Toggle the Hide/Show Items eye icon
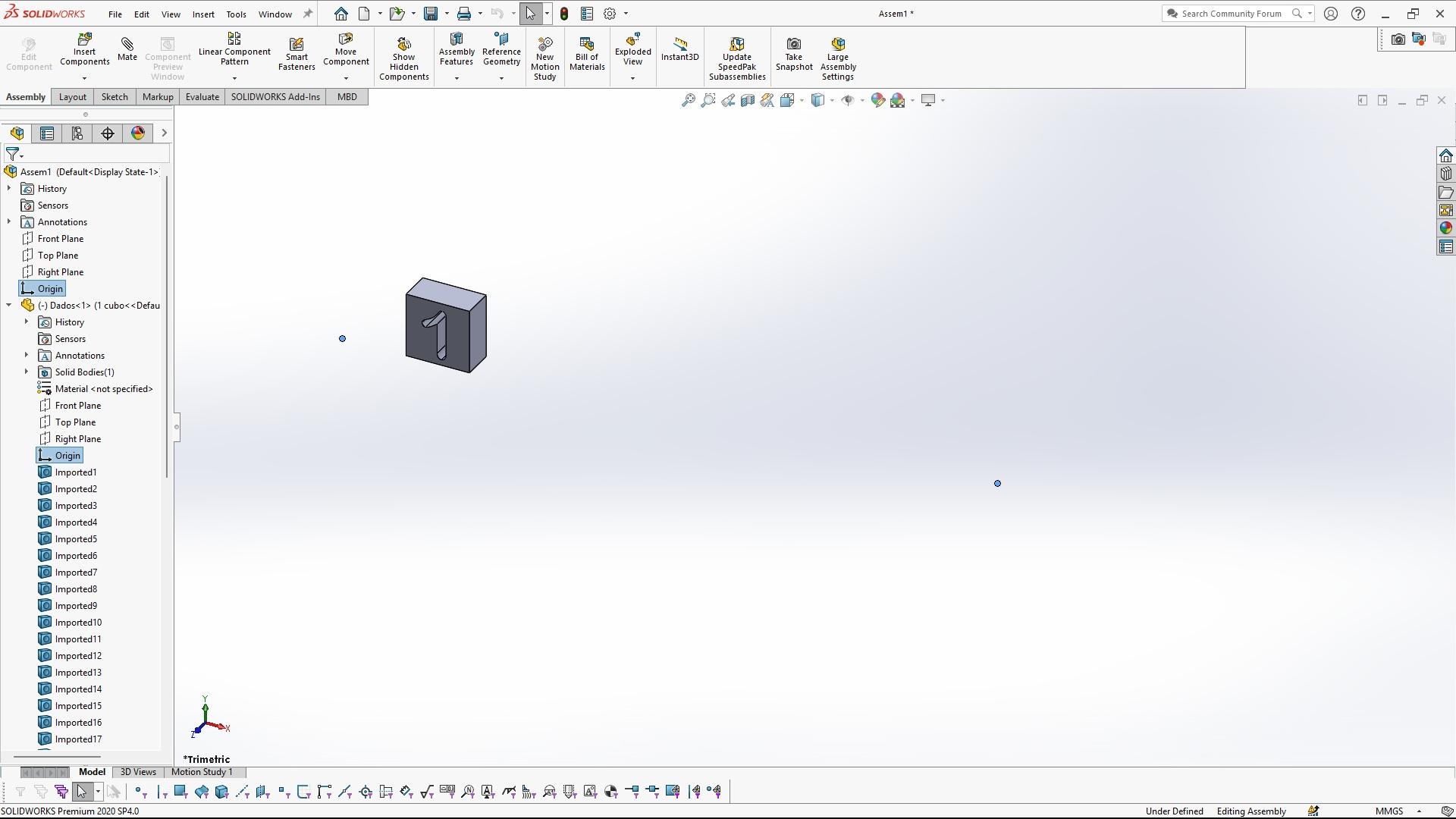The image size is (1456, 819). point(848,100)
